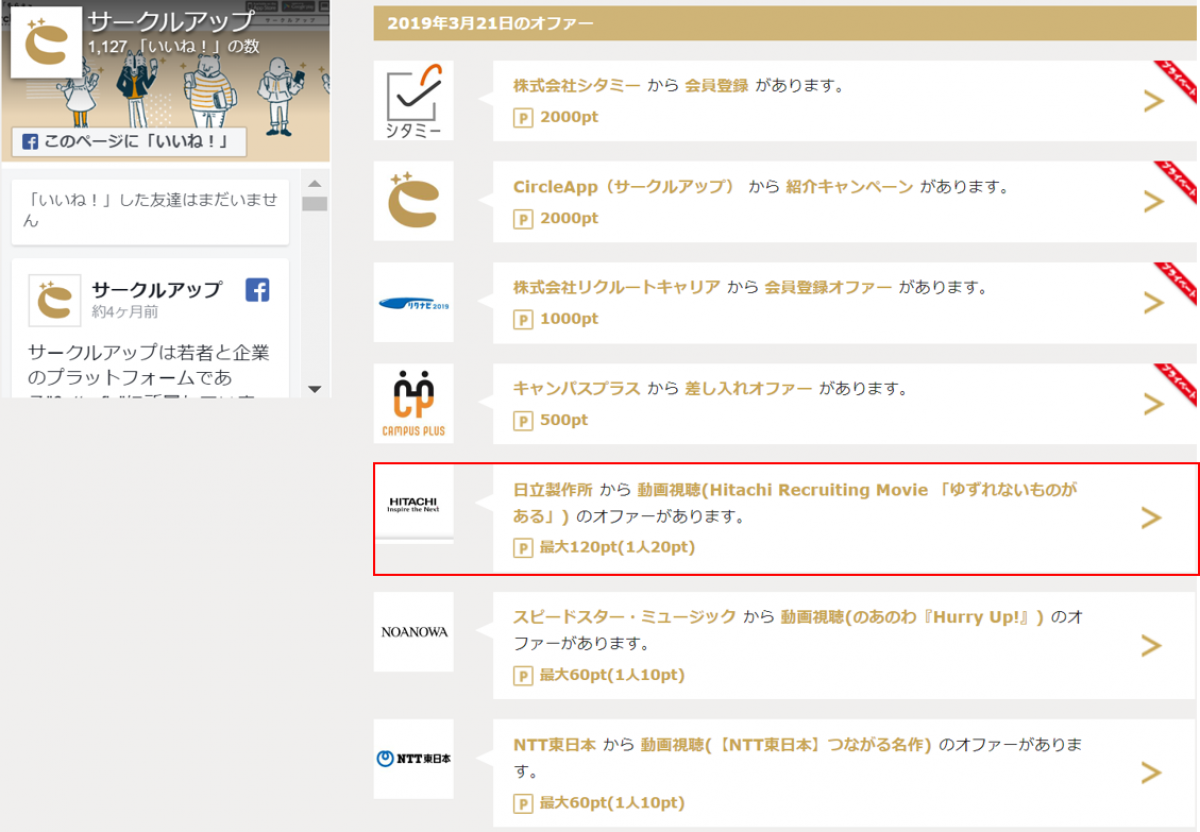Viewport: 1200px width, 832px height.
Task: Click サークルアップ title in Facebook header
Action: [x=171, y=21]
